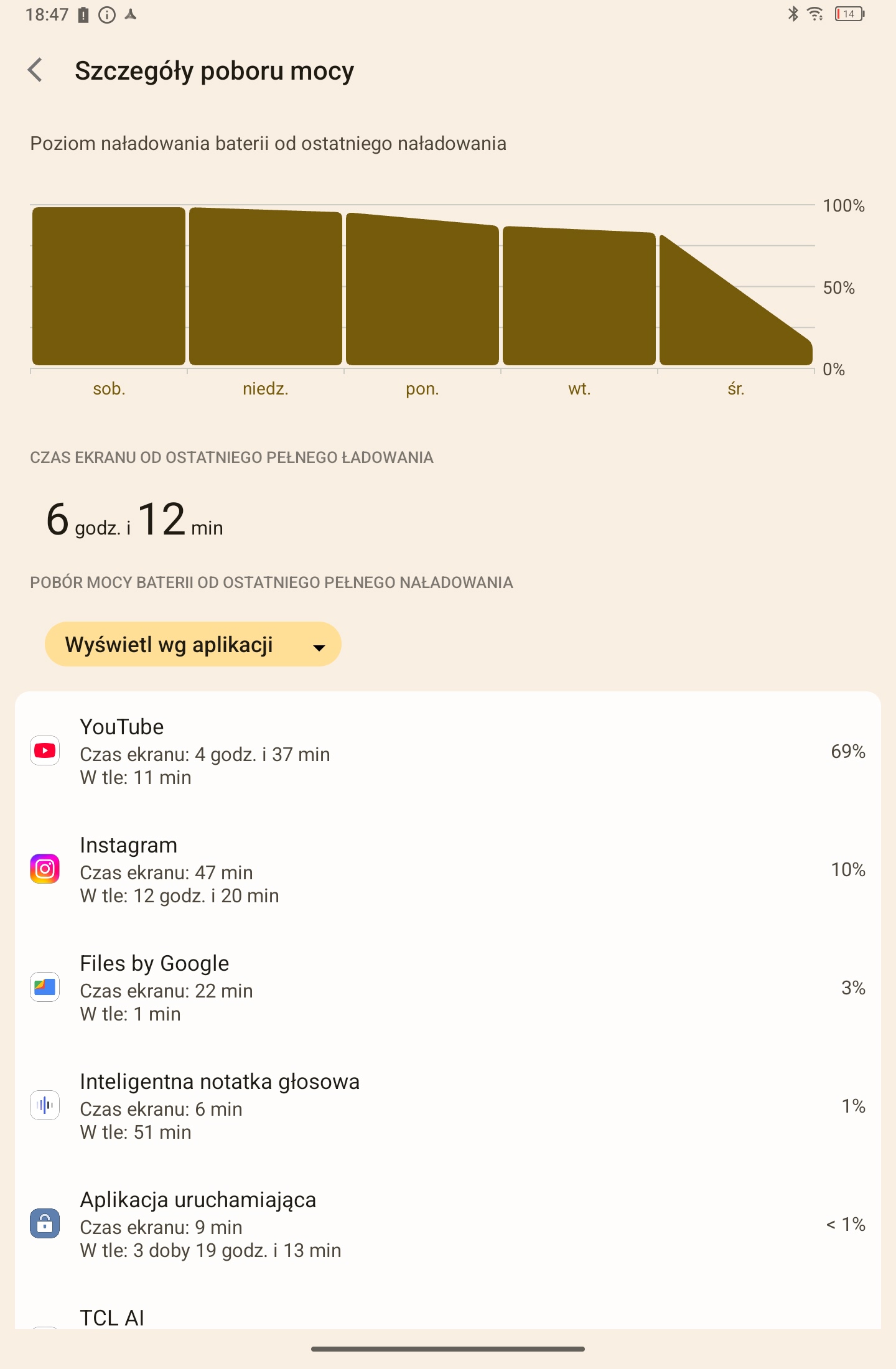Open the Wyświetl wg aplikacji dropdown
Screen dimensions: 896x1369
[x=193, y=644]
